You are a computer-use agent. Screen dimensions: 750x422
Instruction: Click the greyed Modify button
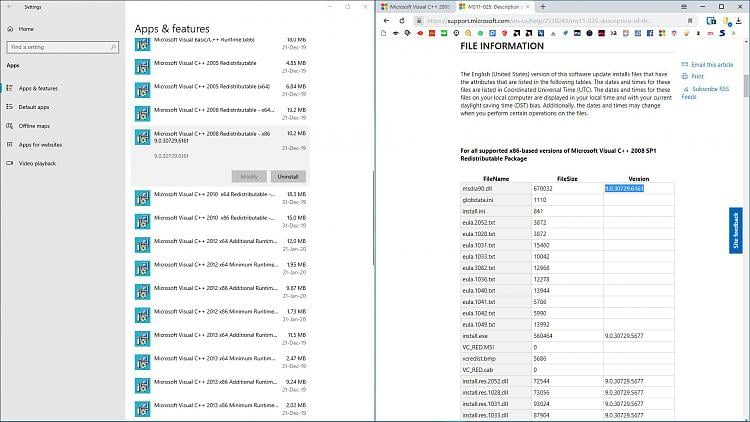click(x=249, y=177)
